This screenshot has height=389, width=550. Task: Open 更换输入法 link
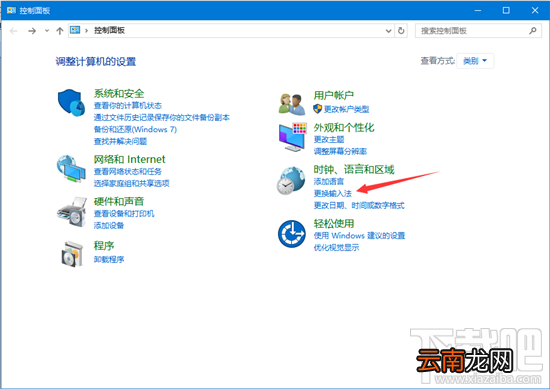tap(333, 194)
